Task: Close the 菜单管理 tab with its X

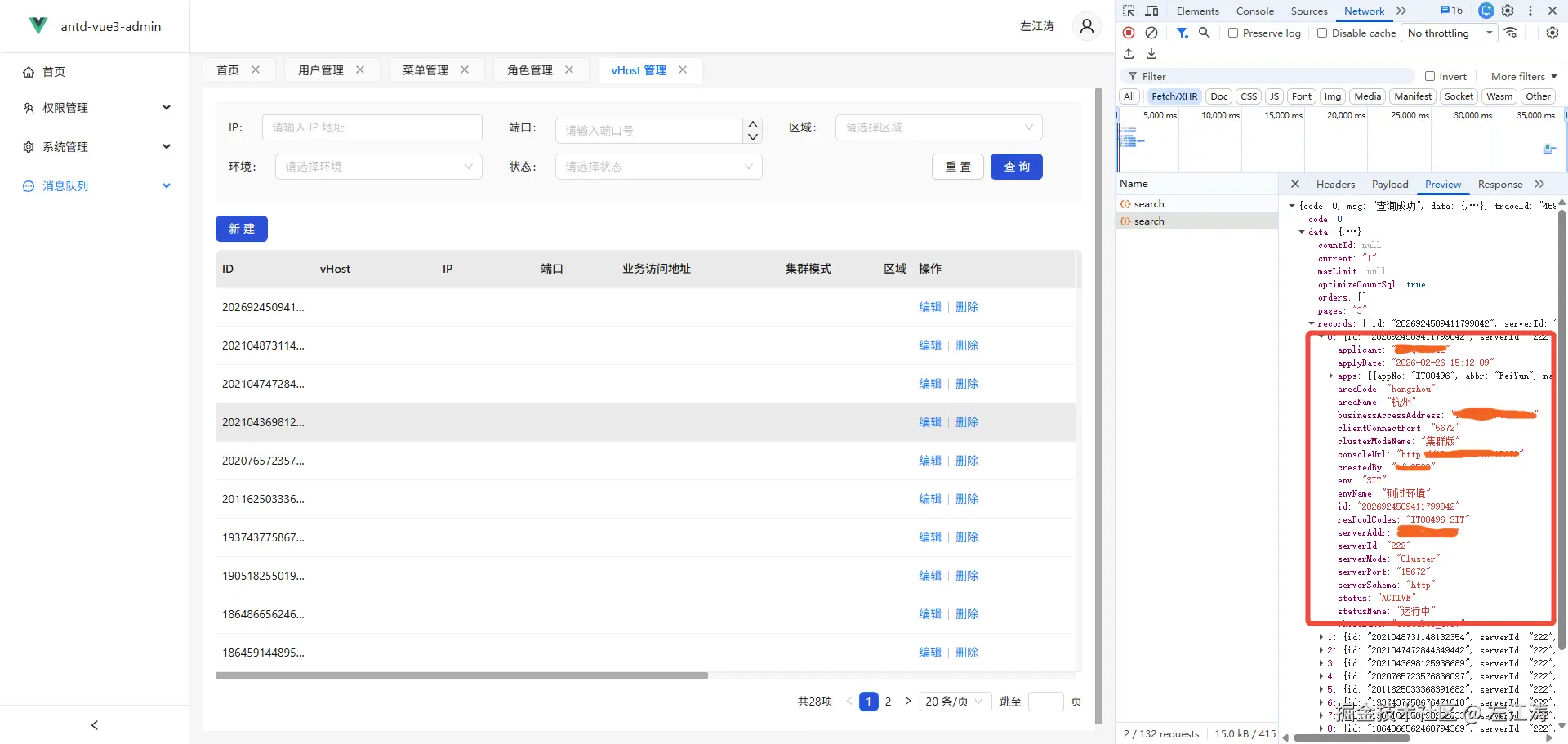Action: (465, 70)
